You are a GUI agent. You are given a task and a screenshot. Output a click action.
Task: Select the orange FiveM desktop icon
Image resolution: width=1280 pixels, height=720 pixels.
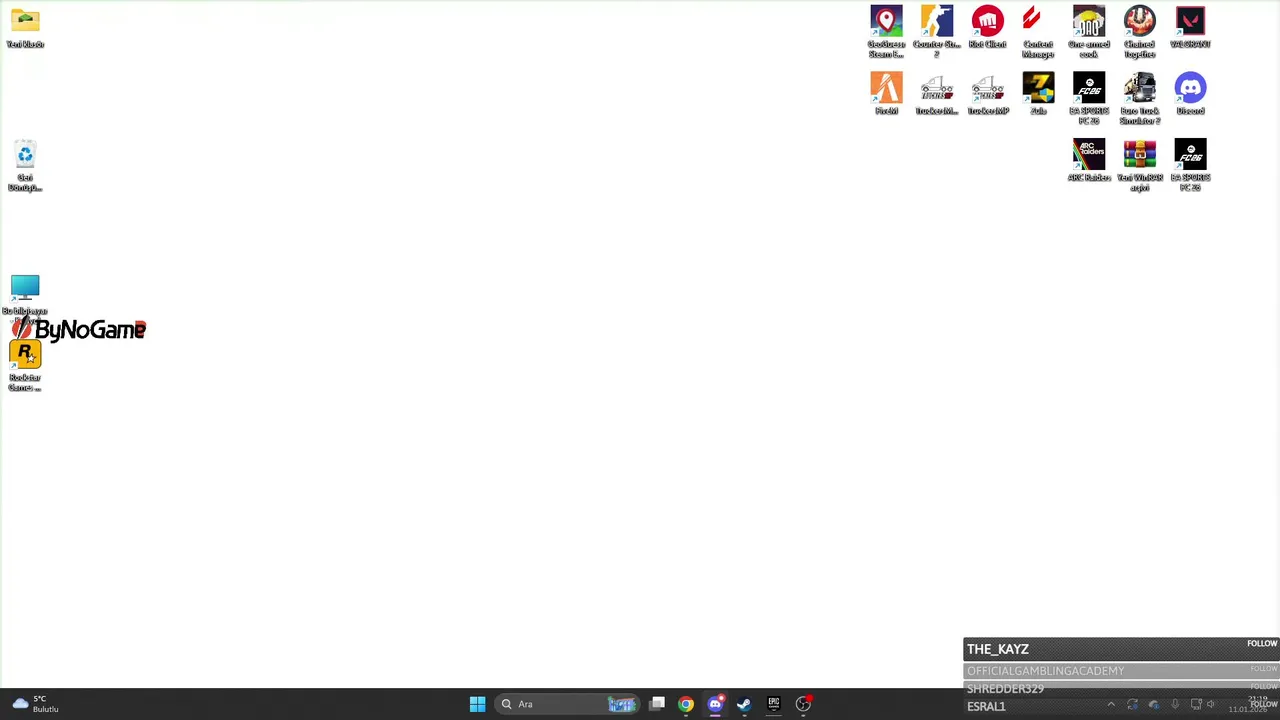(886, 94)
